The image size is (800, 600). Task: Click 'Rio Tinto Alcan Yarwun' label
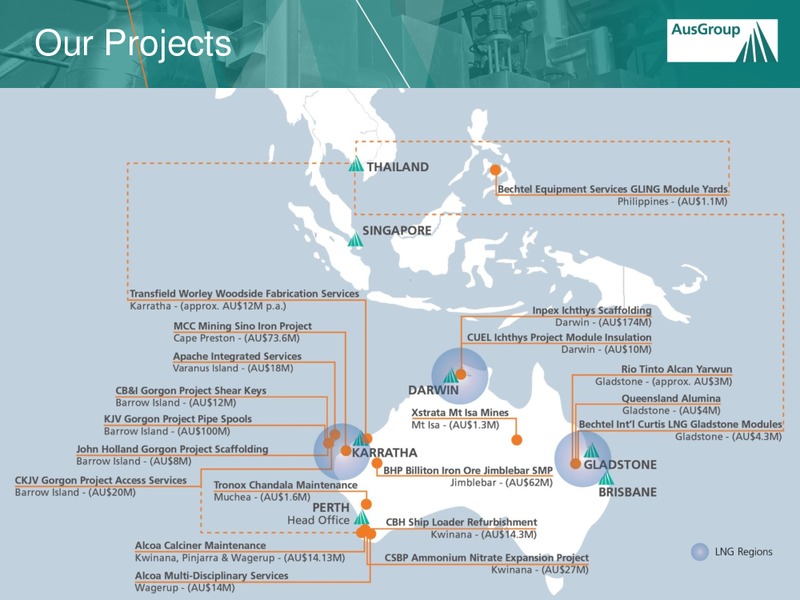[677, 369]
